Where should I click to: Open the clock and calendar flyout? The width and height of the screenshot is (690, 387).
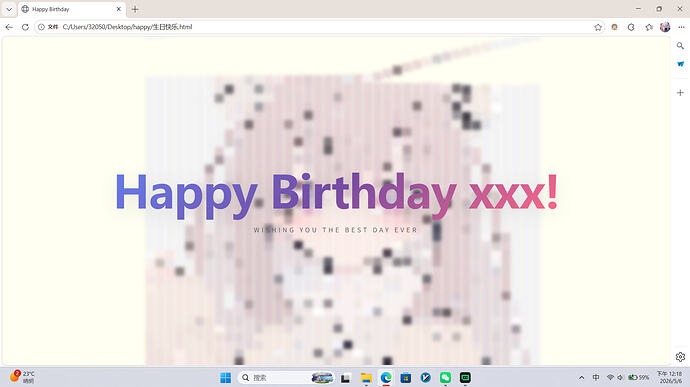tap(670, 377)
